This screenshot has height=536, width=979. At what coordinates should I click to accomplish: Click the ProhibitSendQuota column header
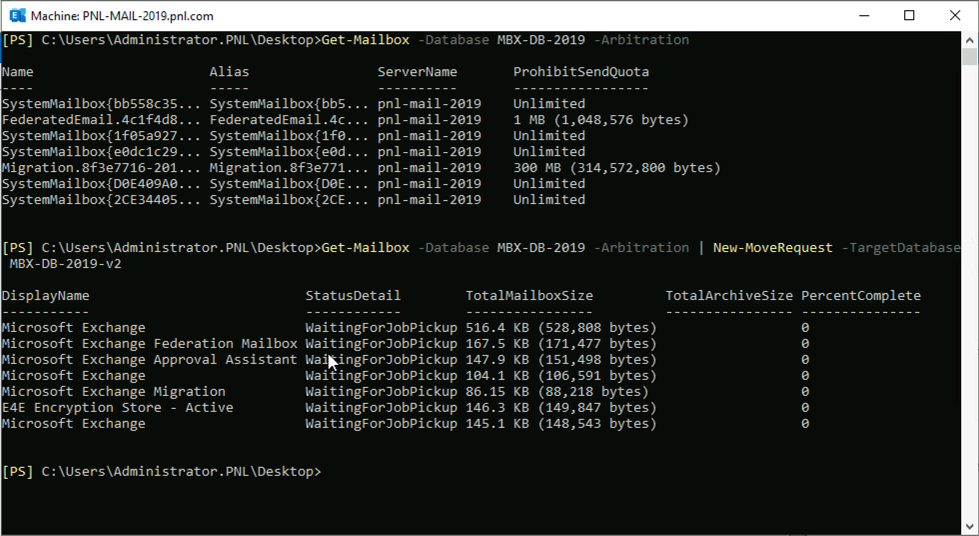click(581, 72)
